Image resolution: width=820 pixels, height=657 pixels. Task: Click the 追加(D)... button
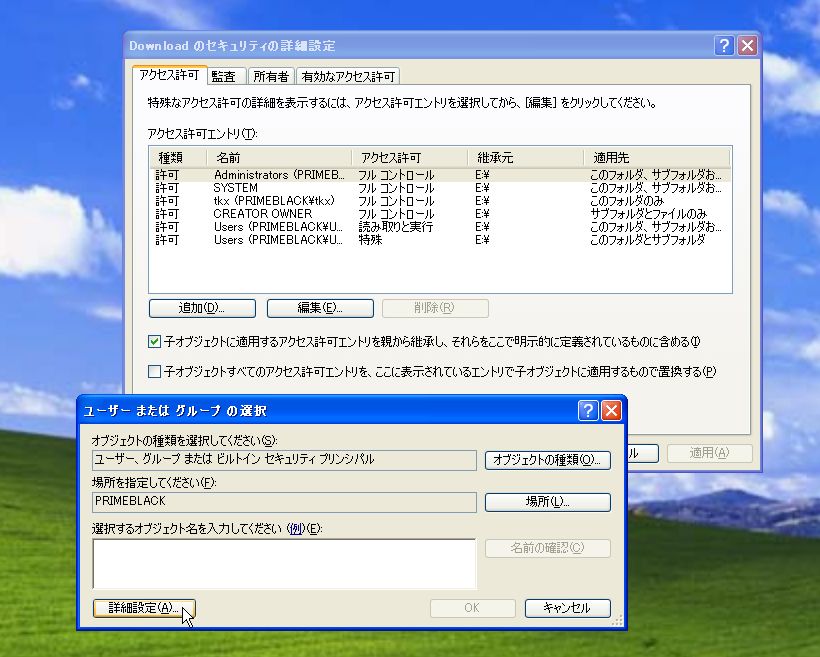(202, 308)
